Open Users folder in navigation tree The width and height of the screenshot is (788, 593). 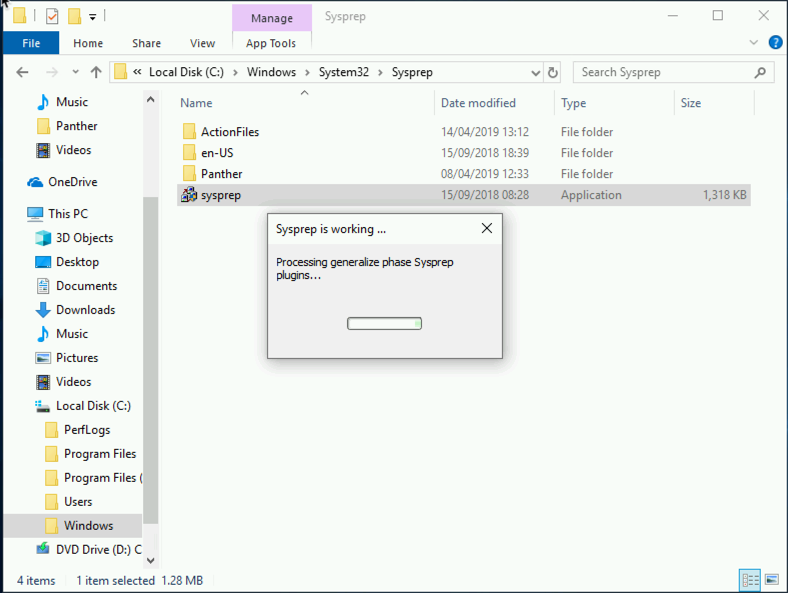click(78, 502)
